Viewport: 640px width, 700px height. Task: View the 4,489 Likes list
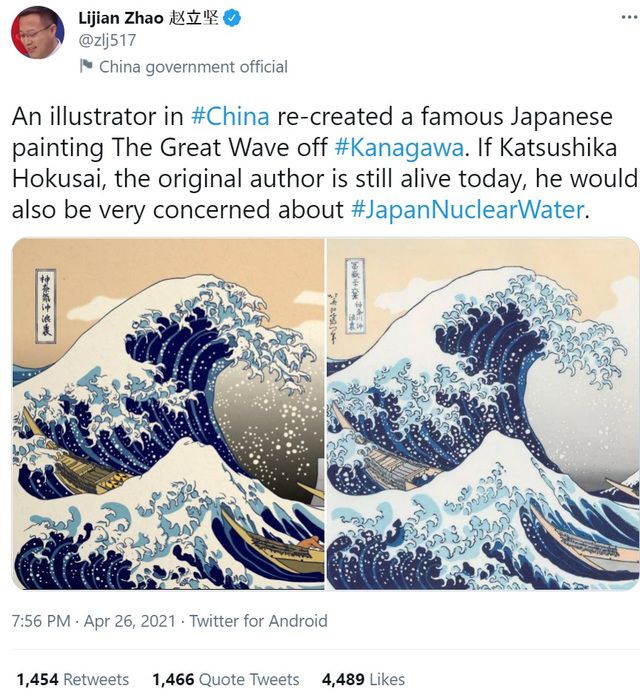[x=363, y=679]
